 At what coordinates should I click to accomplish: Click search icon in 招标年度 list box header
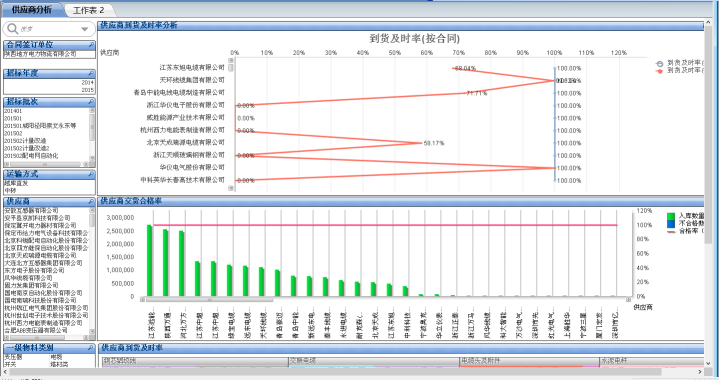(x=91, y=73)
